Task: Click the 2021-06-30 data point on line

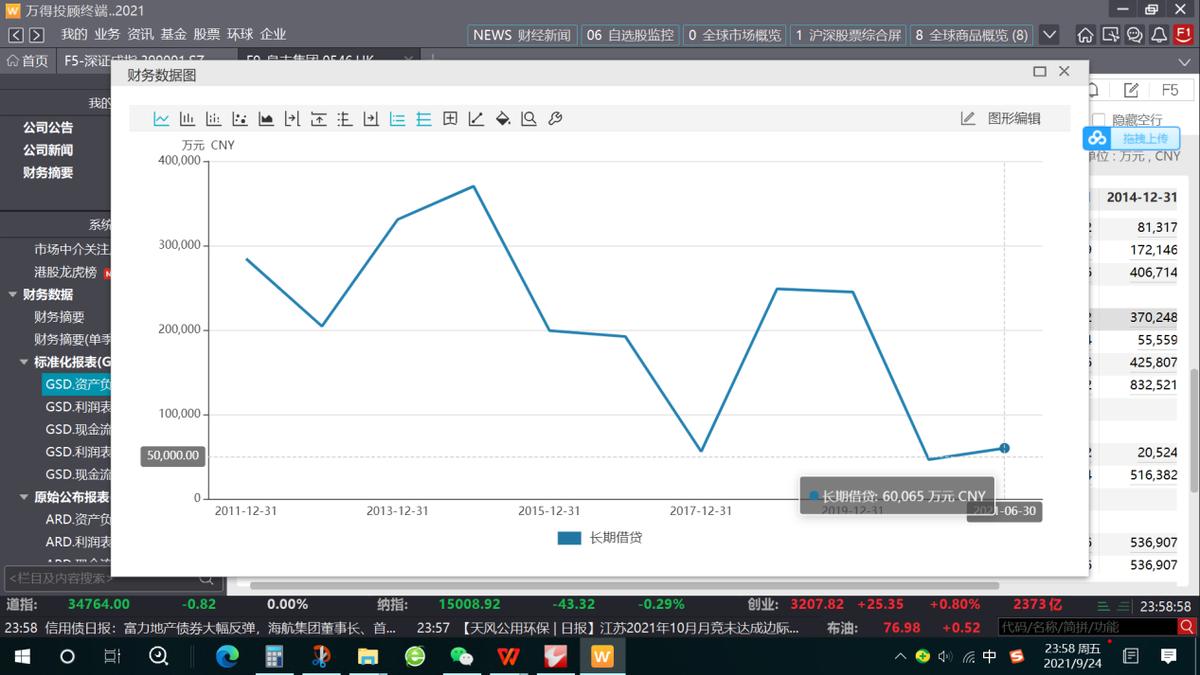Action: pos(1004,448)
